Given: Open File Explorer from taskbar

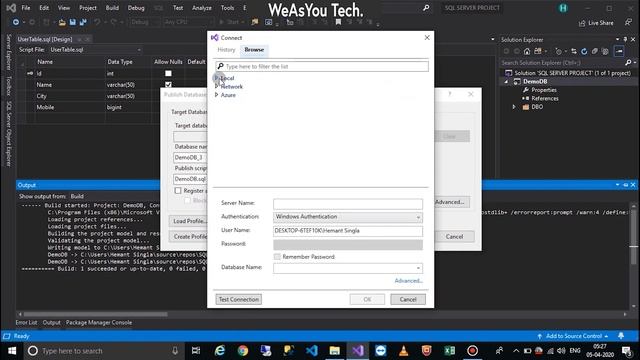Looking at the screenshot, I should (335, 351).
